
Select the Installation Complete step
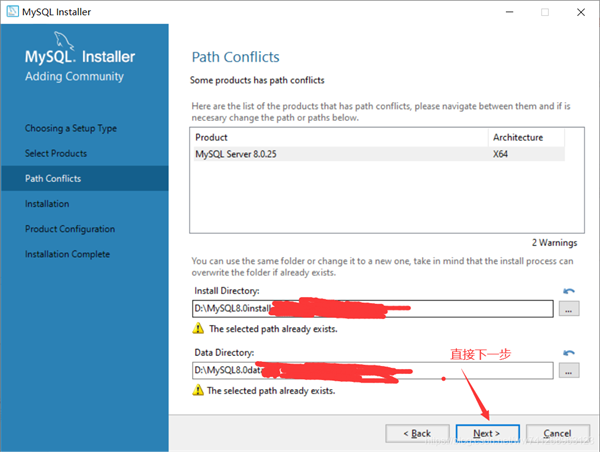pos(67,254)
